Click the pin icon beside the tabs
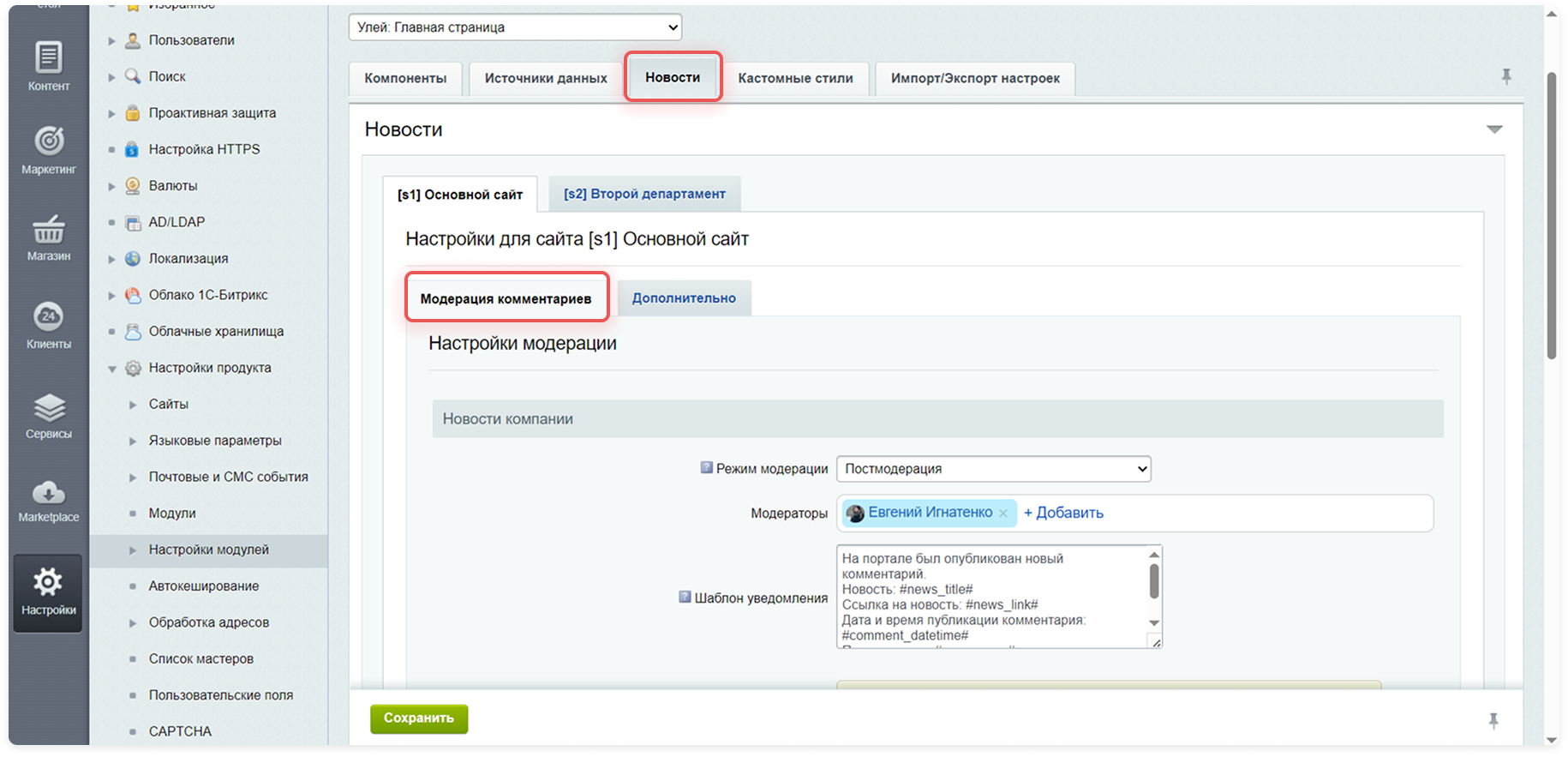The height and width of the screenshot is (757, 1568). 1505,77
